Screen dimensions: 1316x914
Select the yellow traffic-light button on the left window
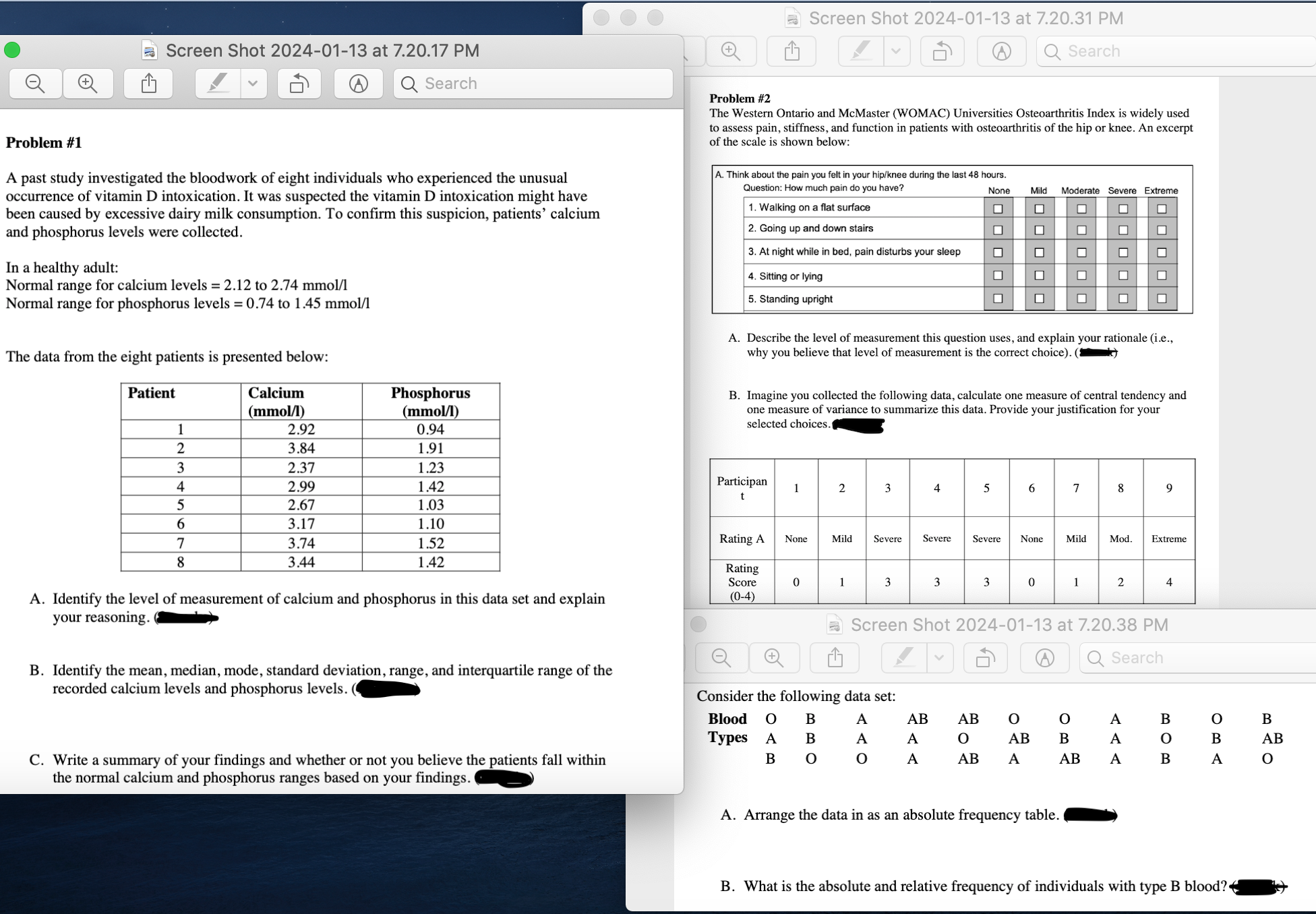[x=11, y=50]
